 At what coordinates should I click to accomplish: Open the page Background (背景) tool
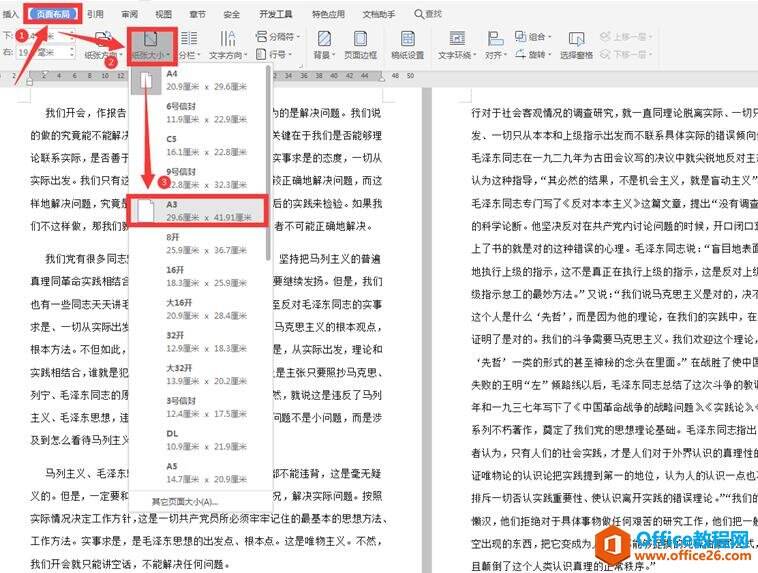[x=324, y=43]
